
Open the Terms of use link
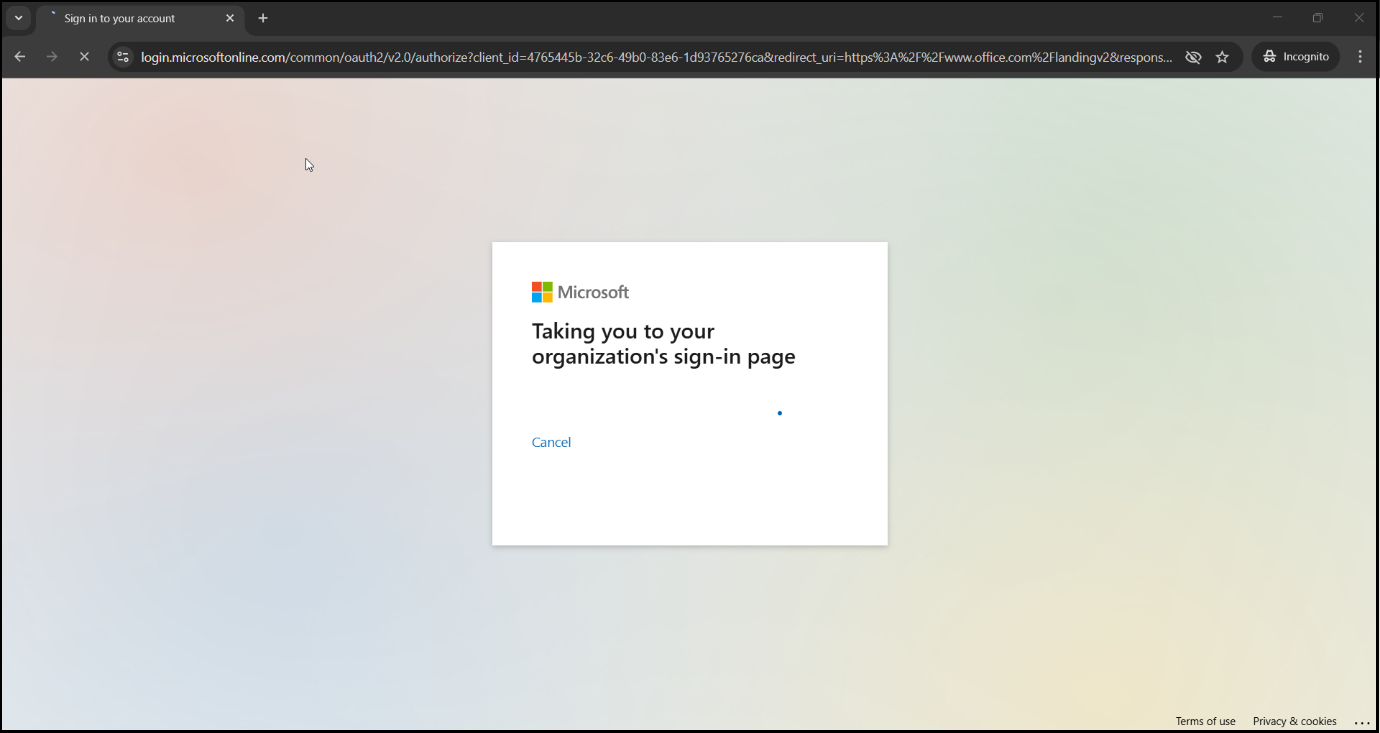pos(1205,721)
